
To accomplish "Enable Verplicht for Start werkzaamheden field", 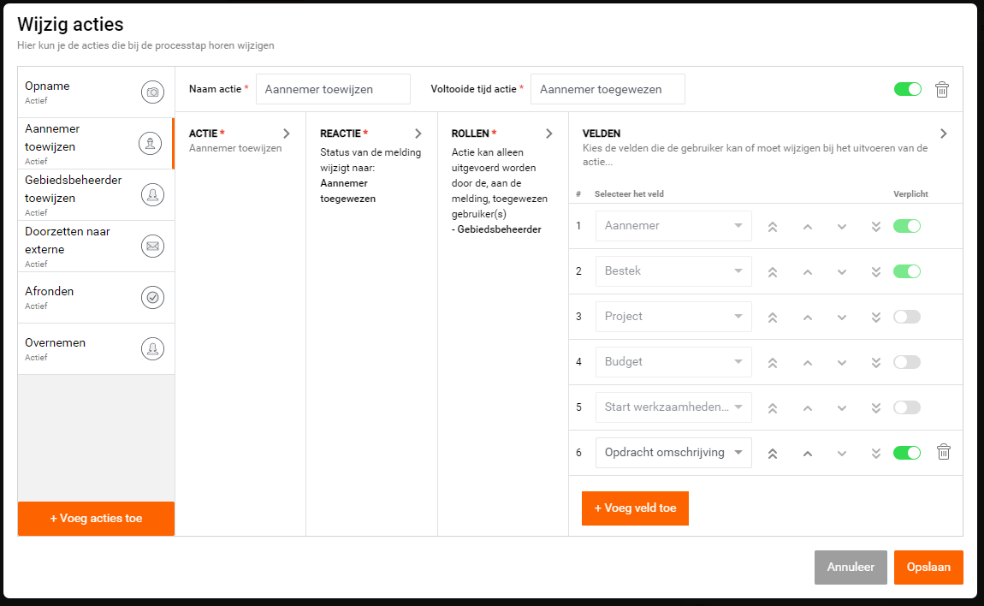I will click(907, 407).
